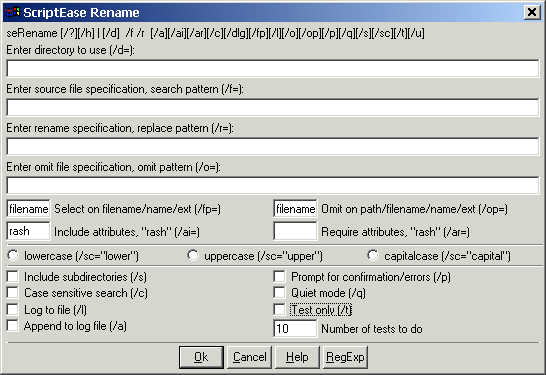Click the RegExp button
This screenshot has width=546, height=375.
345,357
